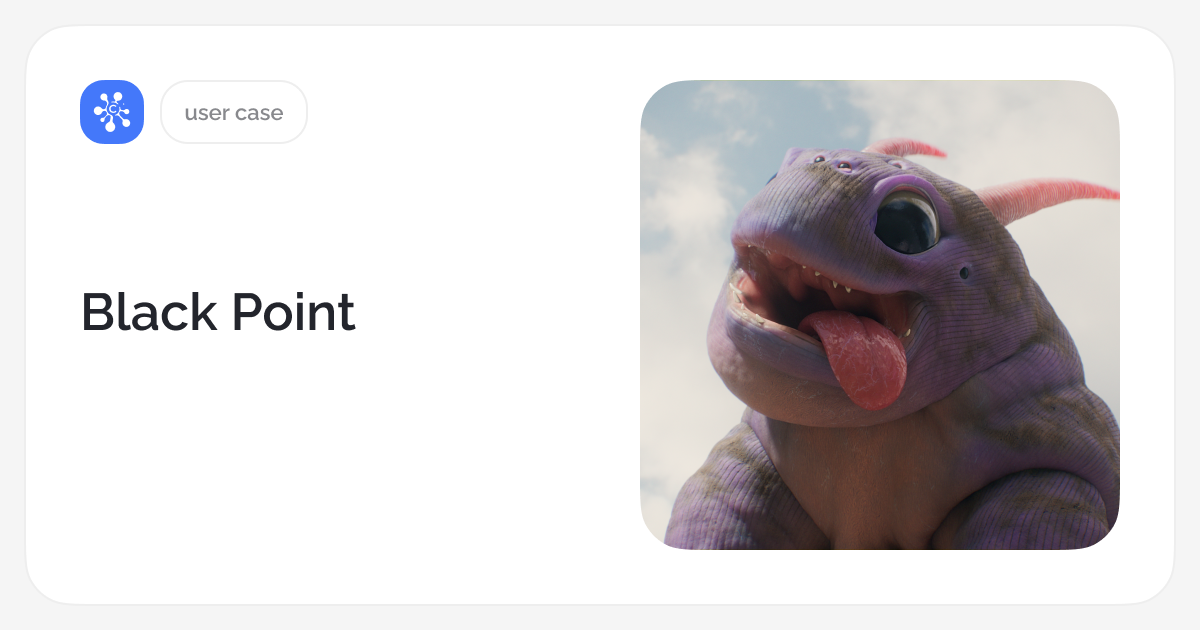Click the word "case" in the tag
This screenshot has height=630, width=1200.
(260, 113)
